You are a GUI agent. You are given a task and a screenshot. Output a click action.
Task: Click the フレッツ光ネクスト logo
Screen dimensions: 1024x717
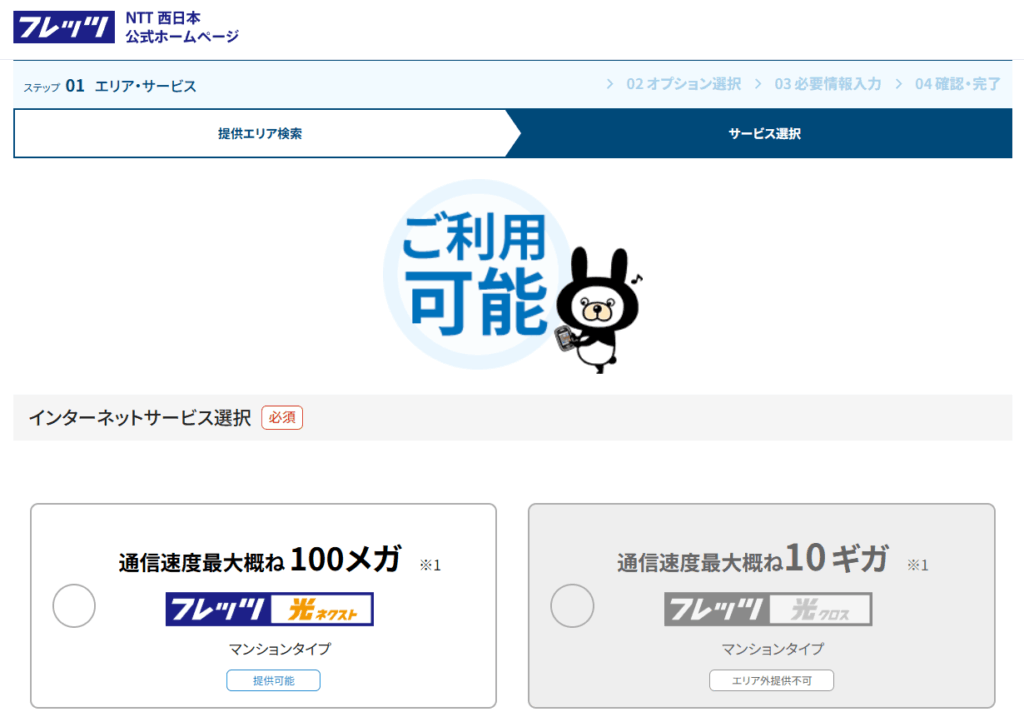point(270,609)
